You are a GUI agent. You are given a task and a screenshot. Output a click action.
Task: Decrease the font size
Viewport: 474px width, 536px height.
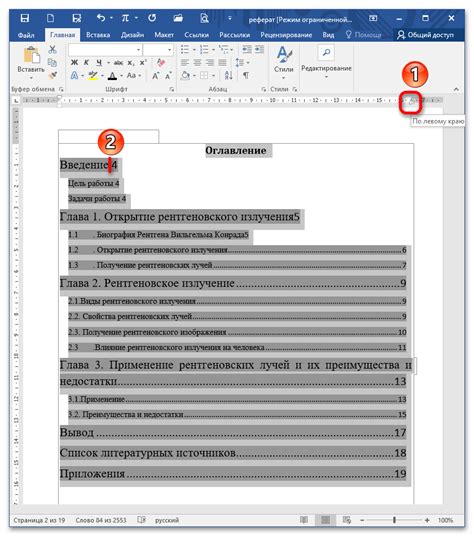click(168, 76)
